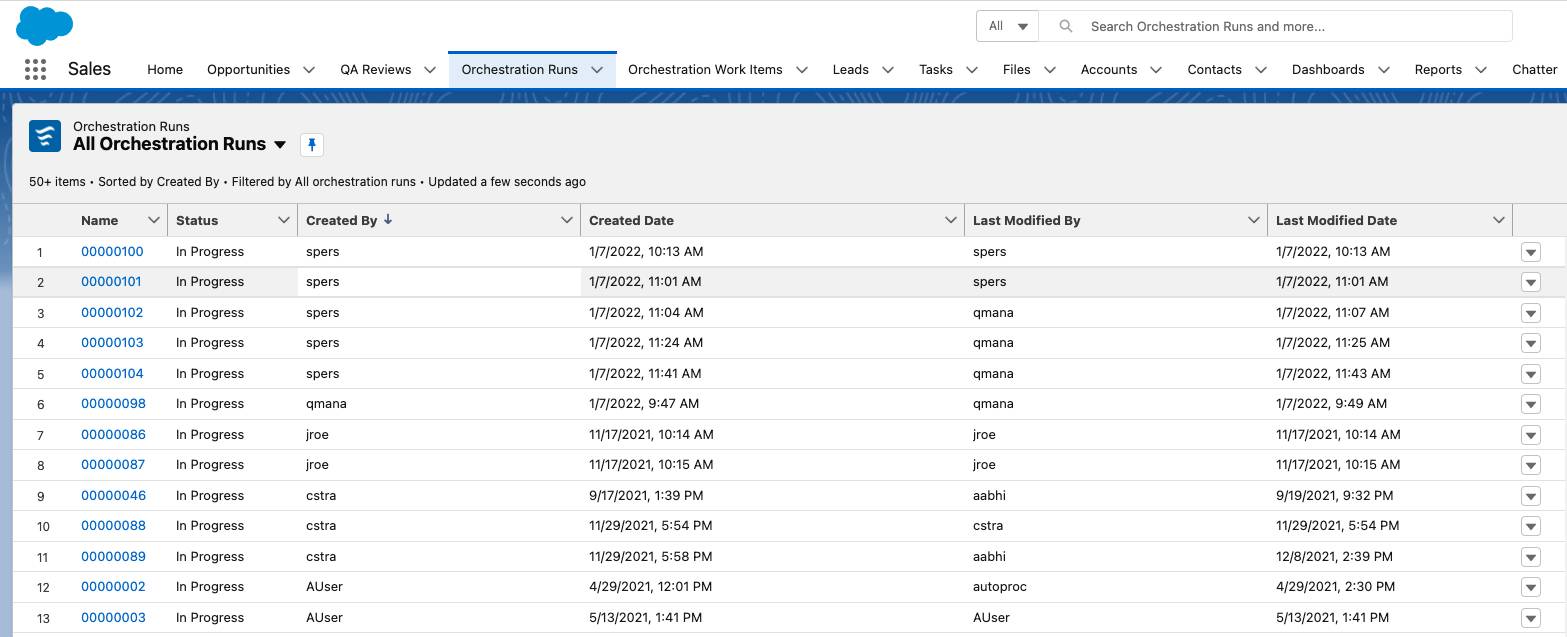This screenshot has height=637, width=1567.
Task: Sort by the Last Modified Date column header
Action: 1336,220
